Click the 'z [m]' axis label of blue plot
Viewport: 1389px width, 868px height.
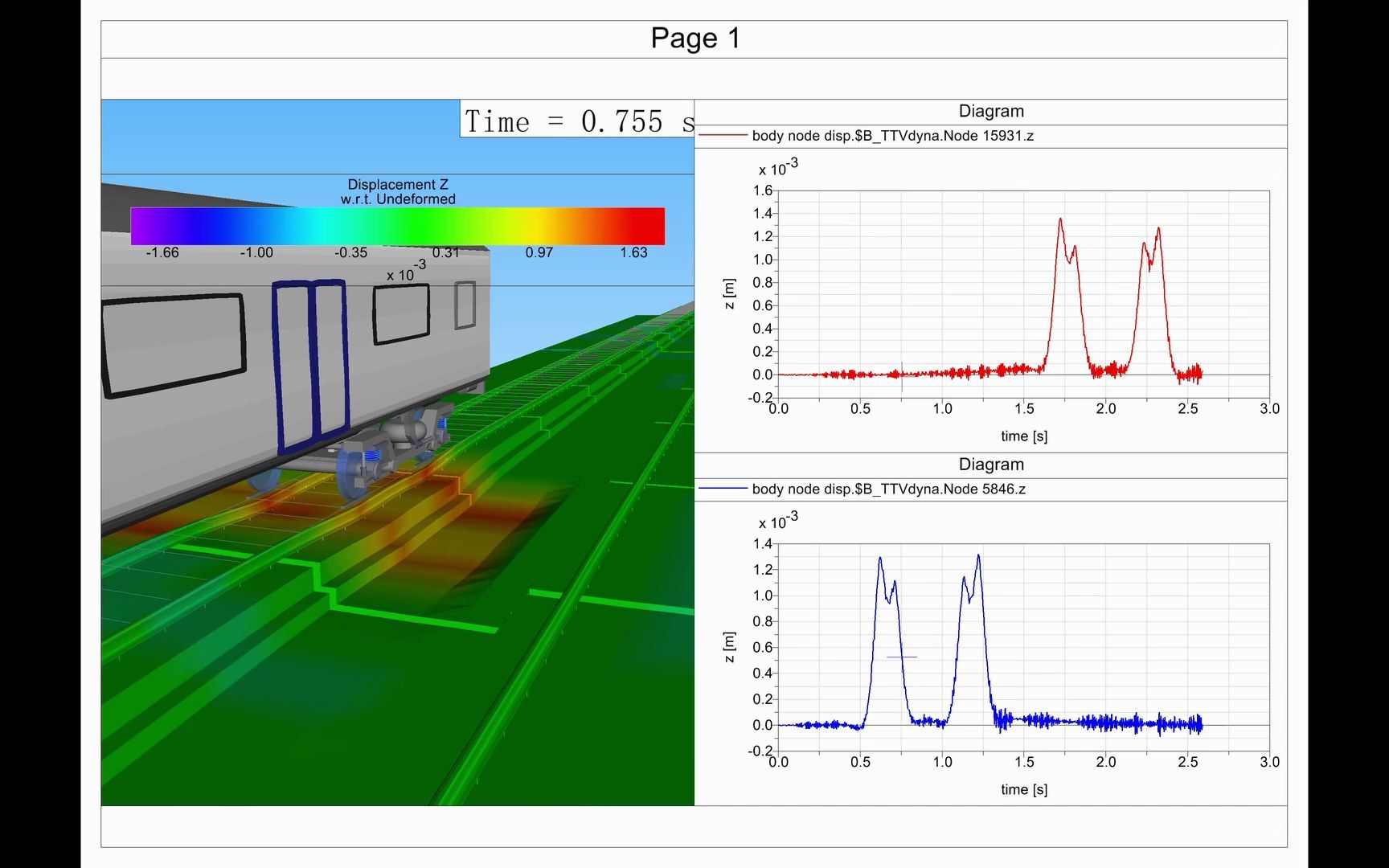(x=729, y=647)
